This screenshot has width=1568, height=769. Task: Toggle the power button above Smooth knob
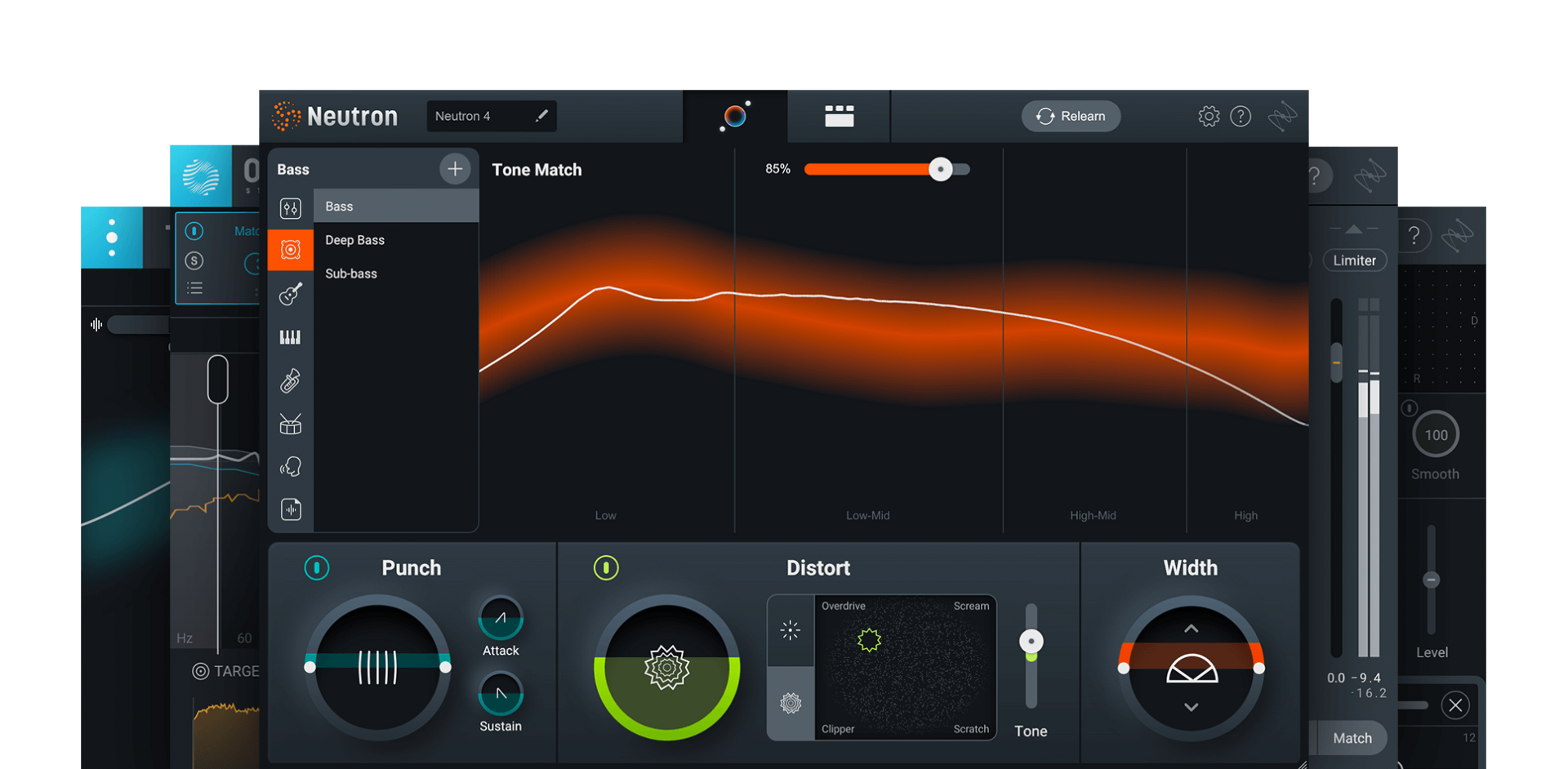pos(1410,408)
